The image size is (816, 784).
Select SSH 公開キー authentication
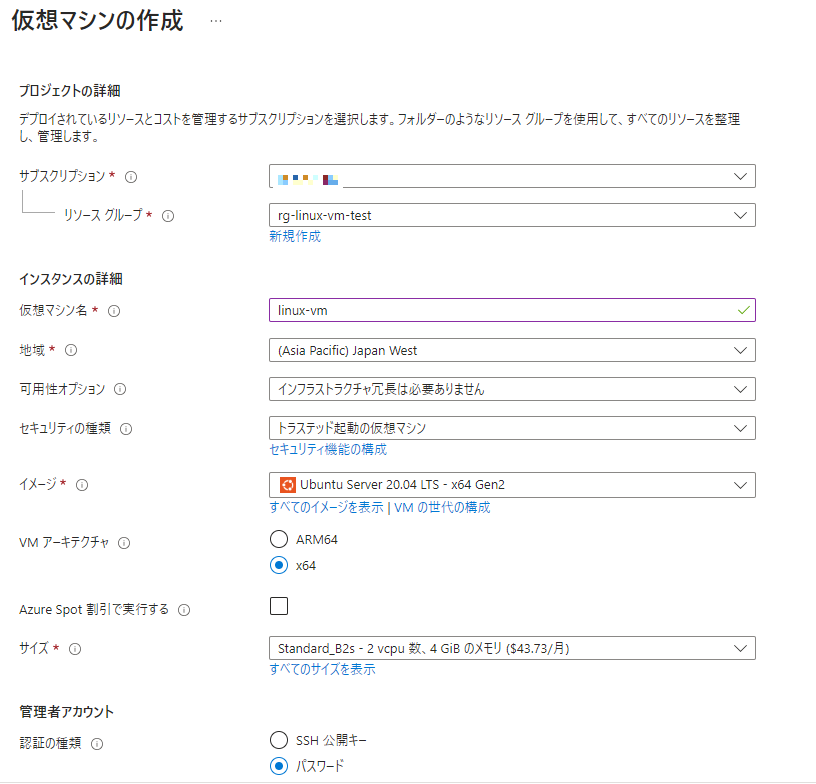pos(277,740)
